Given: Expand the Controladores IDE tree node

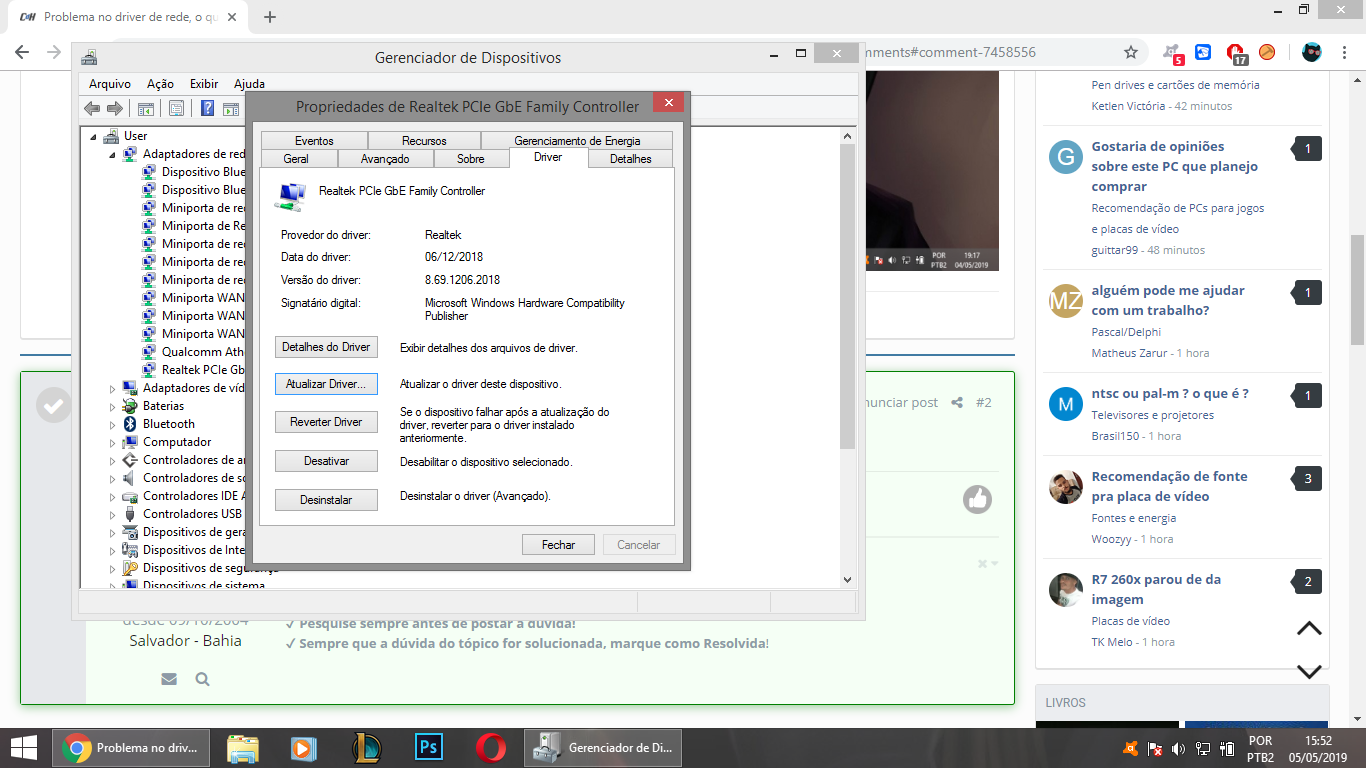Looking at the screenshot, I should pyautogui.click(x=112, y=496).
